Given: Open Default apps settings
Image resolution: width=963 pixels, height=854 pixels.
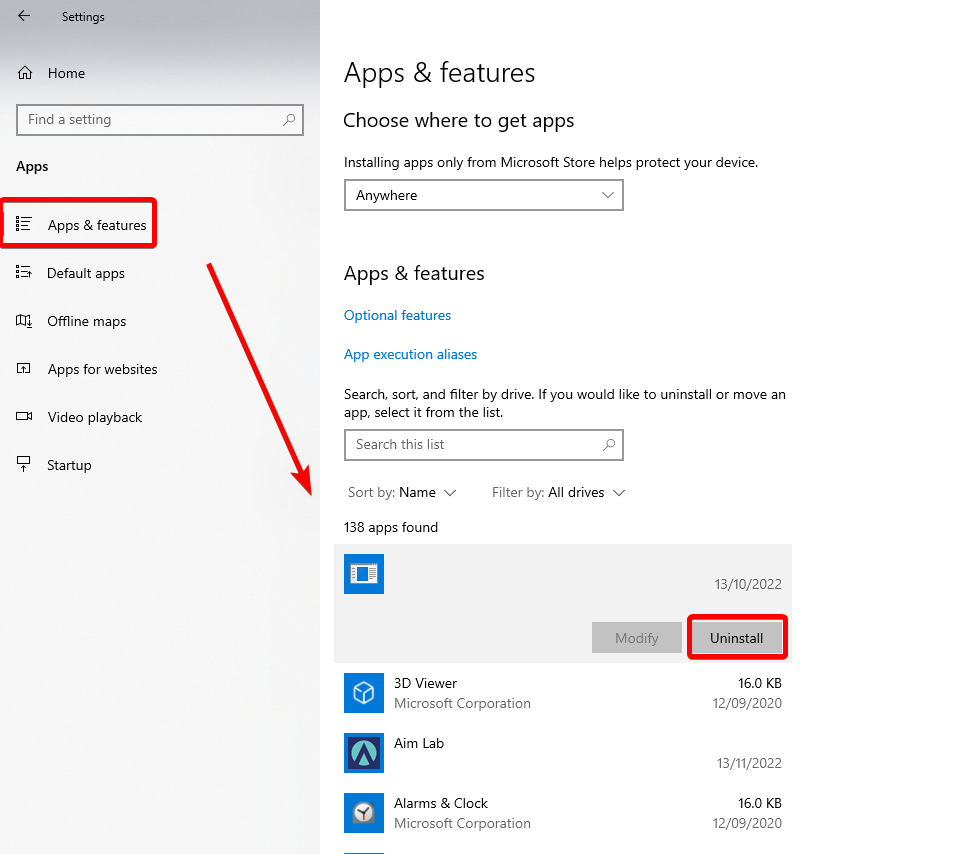Looking at the screenshot, I should point(86,273).
